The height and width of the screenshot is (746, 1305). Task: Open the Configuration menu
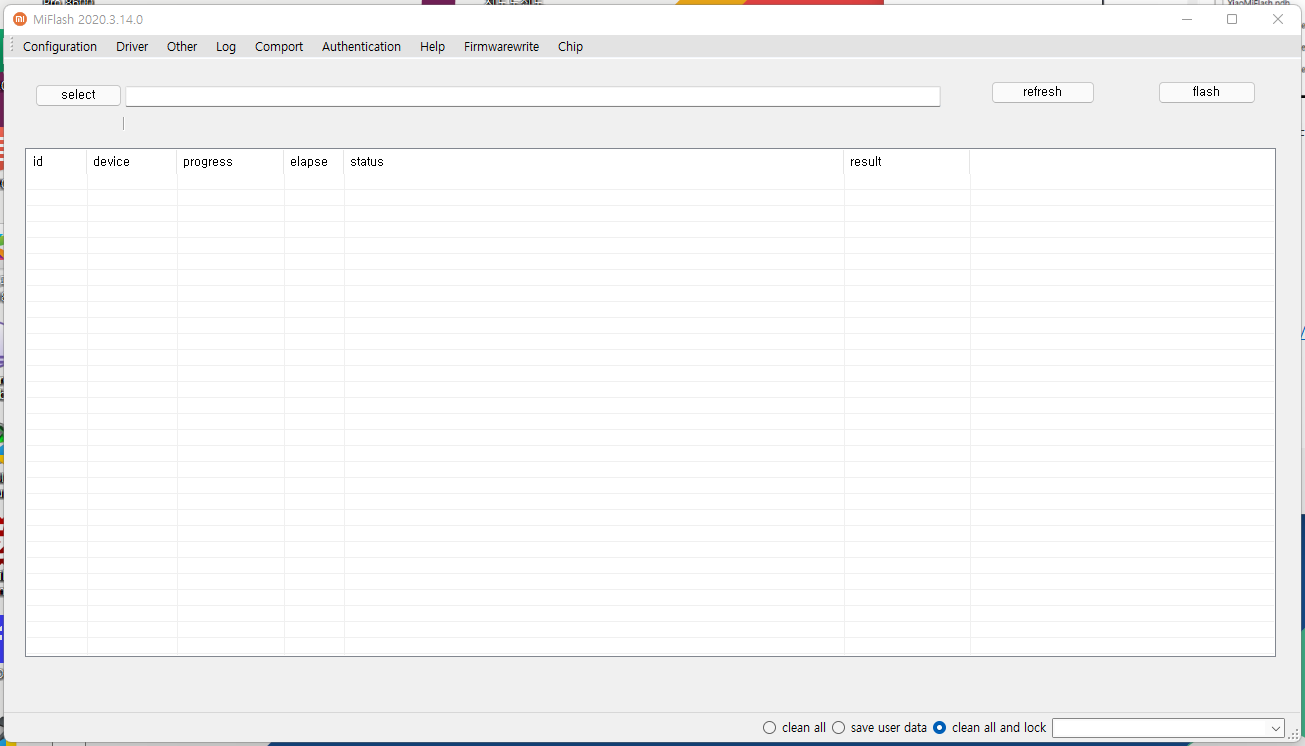(x=60, y=47)
